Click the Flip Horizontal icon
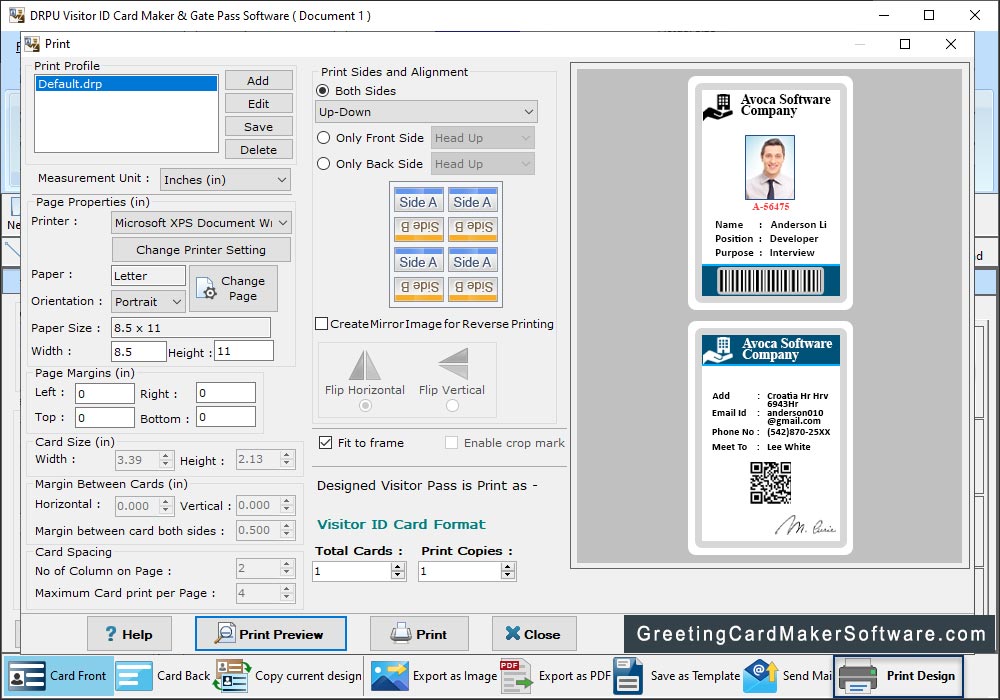Viewport: 1000px width, 700px height. 364,365
